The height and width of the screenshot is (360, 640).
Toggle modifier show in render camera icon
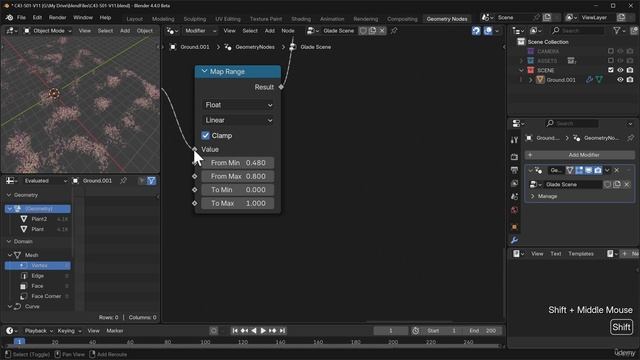point(598,170)
